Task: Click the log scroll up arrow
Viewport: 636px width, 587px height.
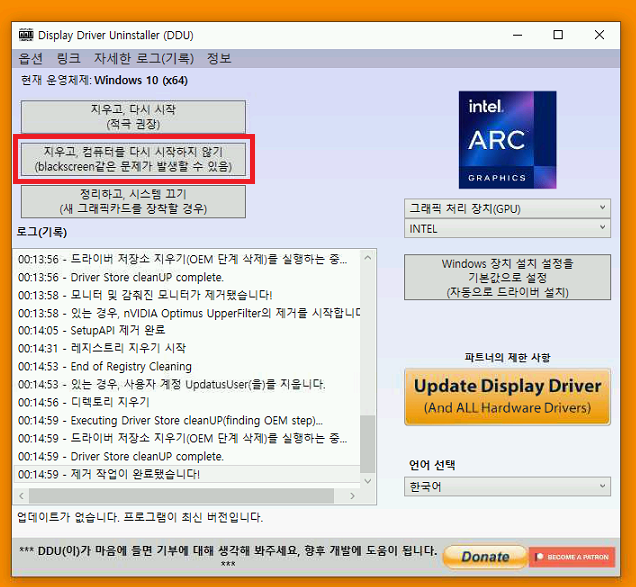Action: point(368,258)
